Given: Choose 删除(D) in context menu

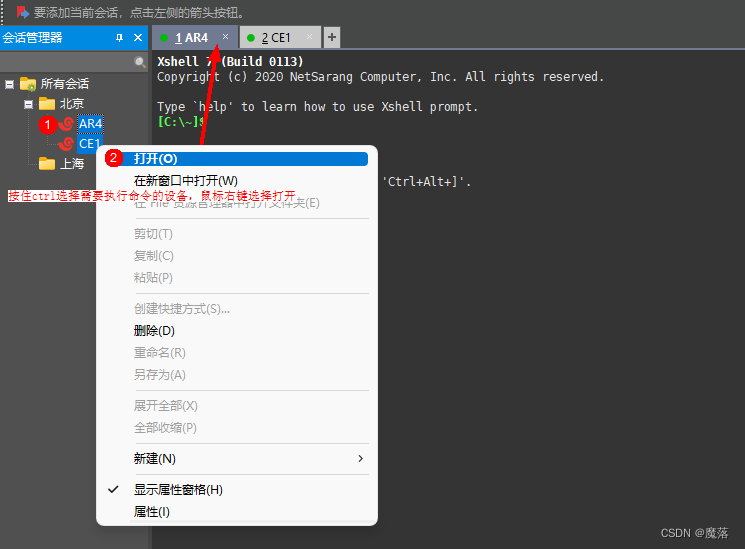Looking at the screenshot, I should pyautogui.click(x=154, y=331).
